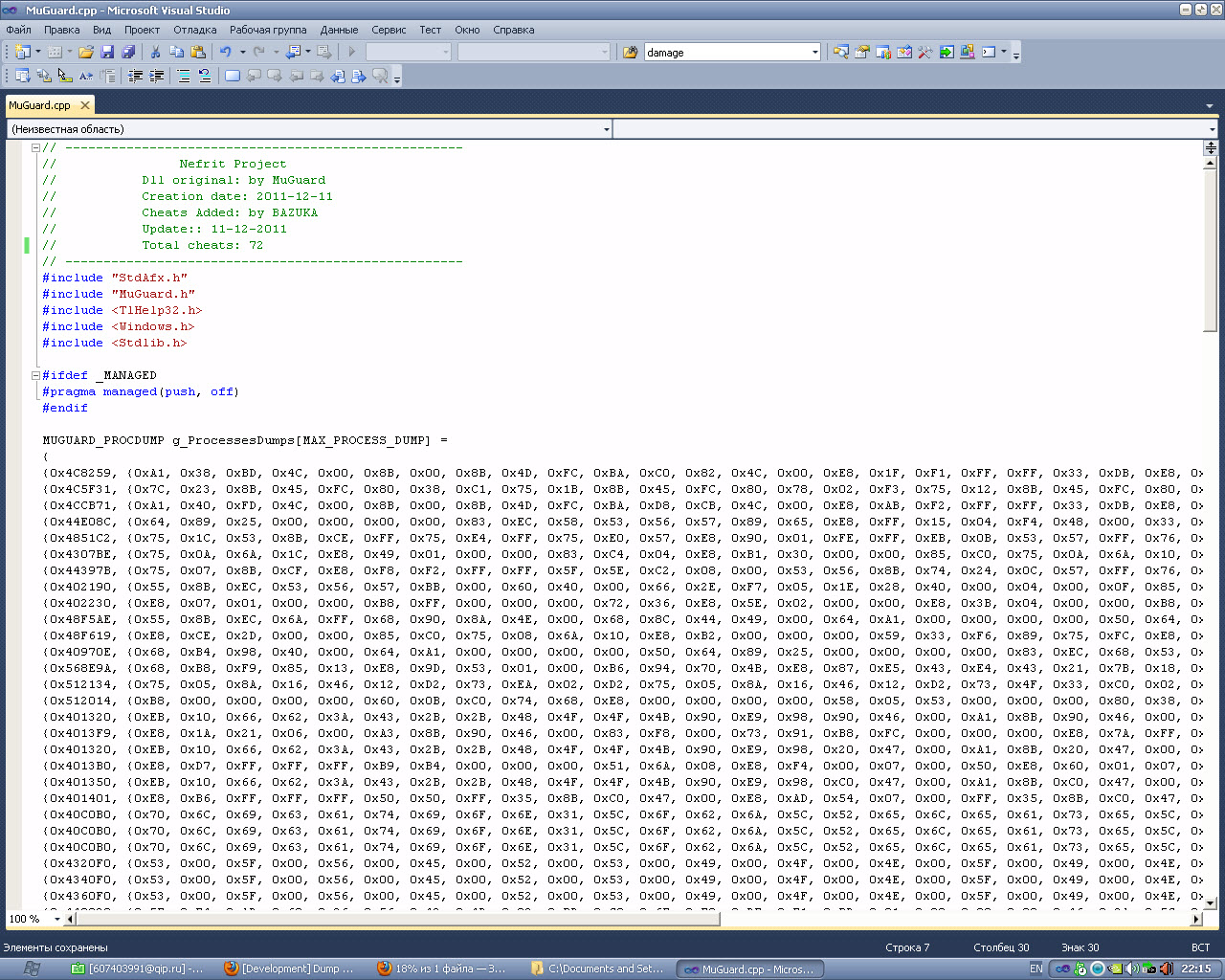Screen dimensions: 1225x980
Task: Open the Properties Window icon
Action: 862,52
